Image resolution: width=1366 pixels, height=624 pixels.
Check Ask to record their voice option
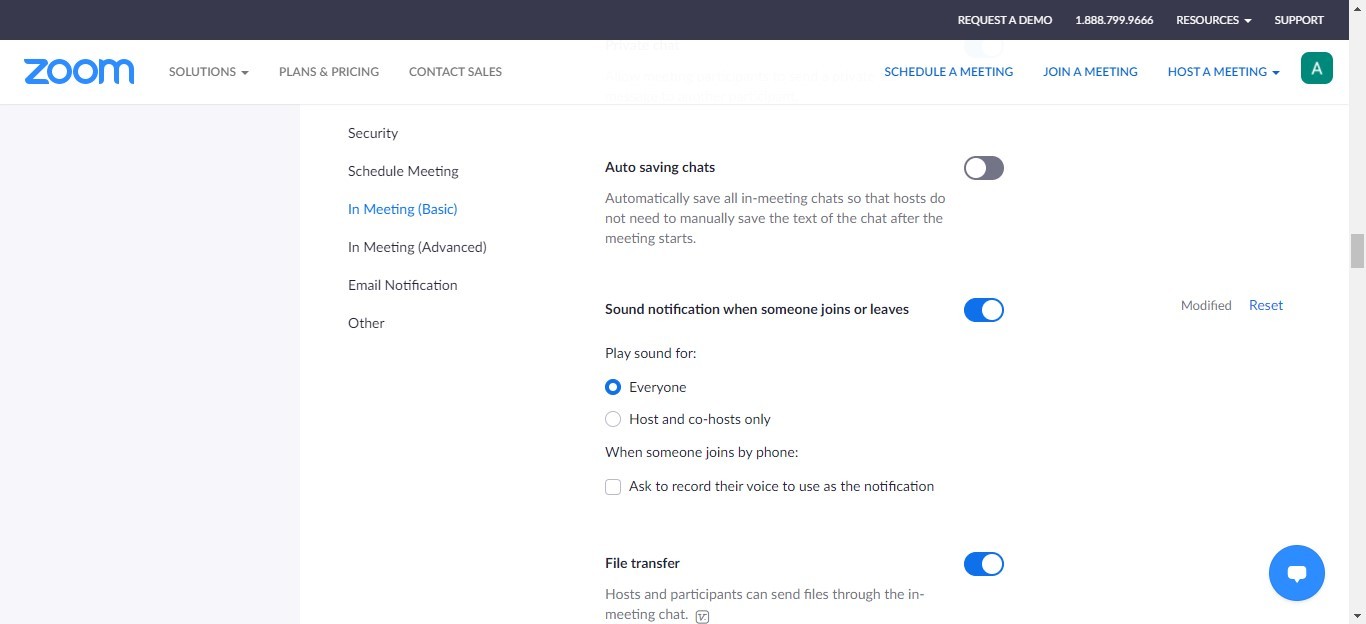pos(613,487)
